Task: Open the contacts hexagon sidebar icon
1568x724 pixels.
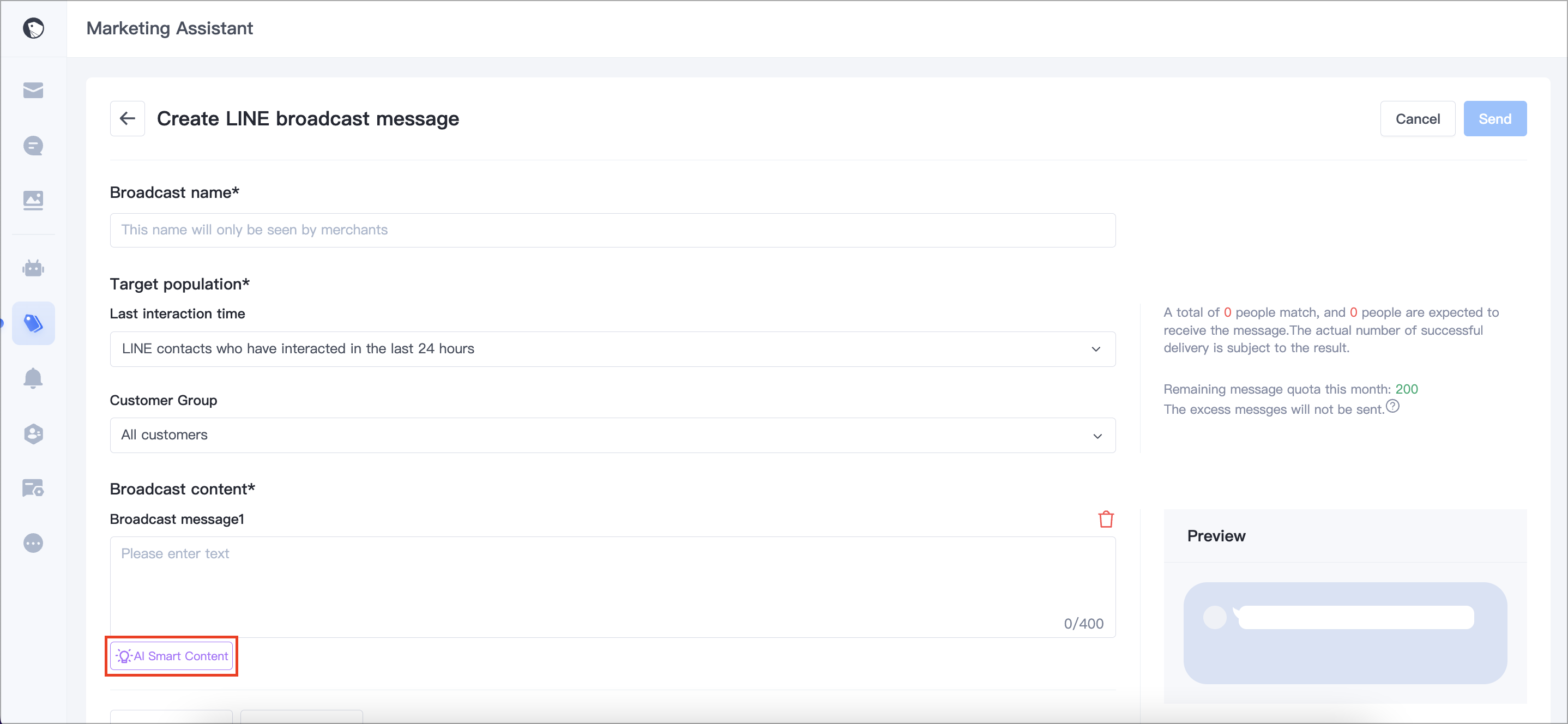Action: coord(33,433)
